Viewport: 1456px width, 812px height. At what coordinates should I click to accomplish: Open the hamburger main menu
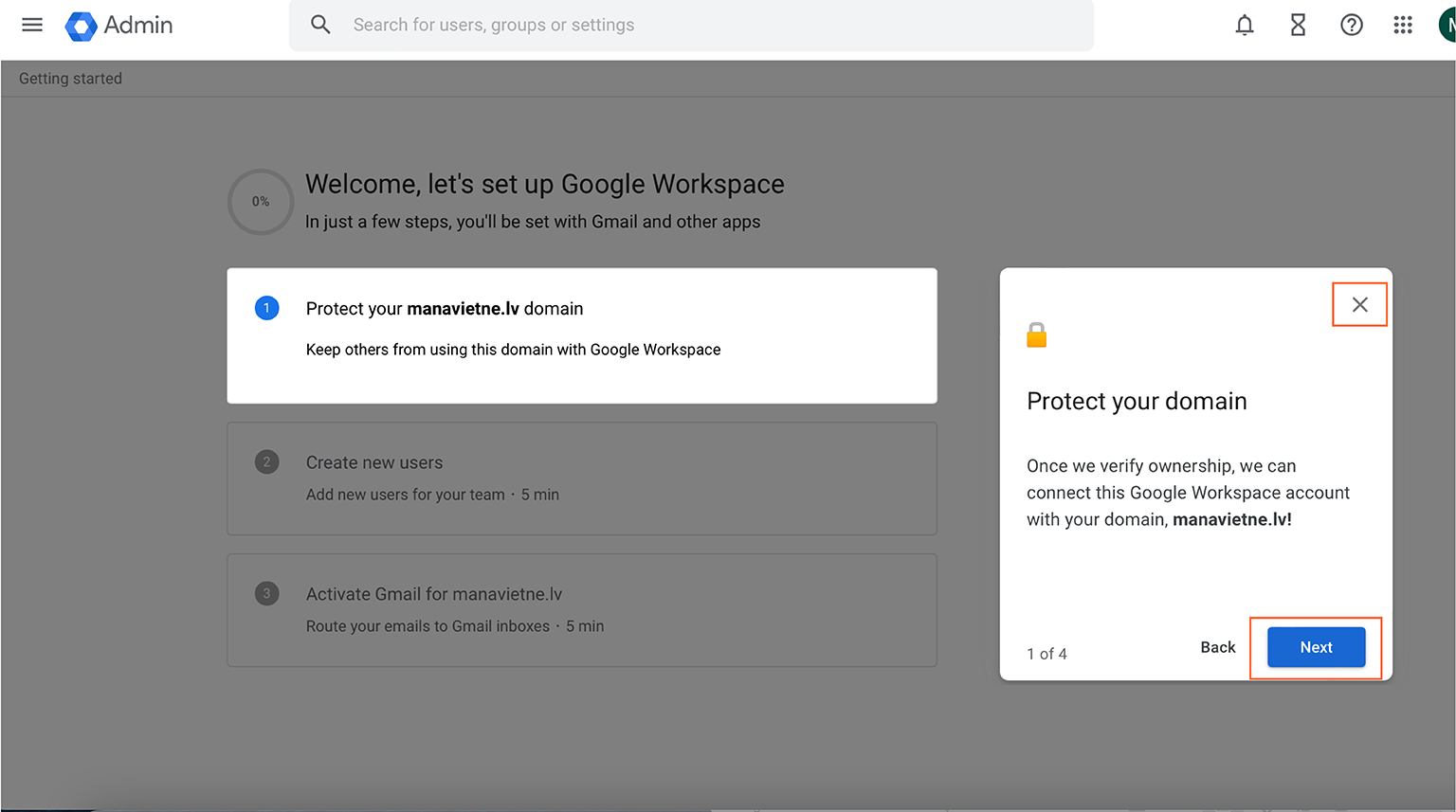(32, 25)
